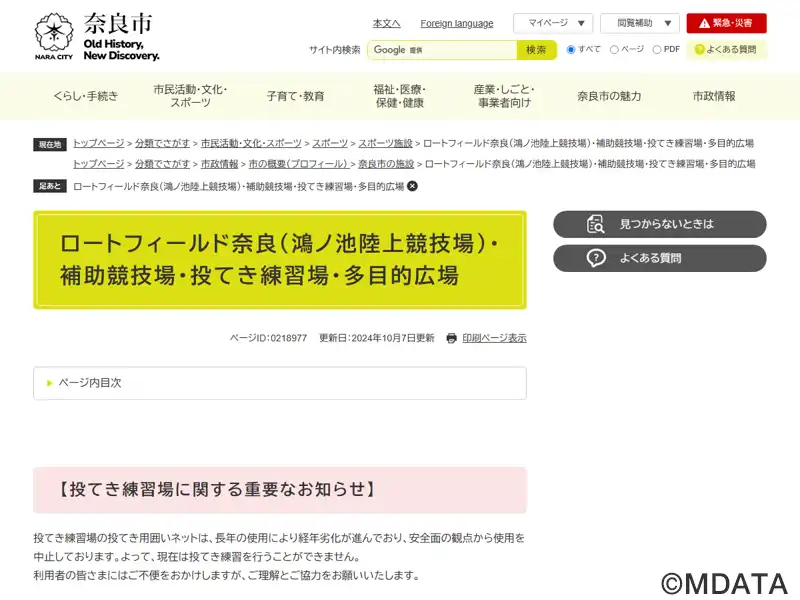Click the printer icon beside 印刷ページ表示
The image size is (800, 600).
[x=451, y=338]
